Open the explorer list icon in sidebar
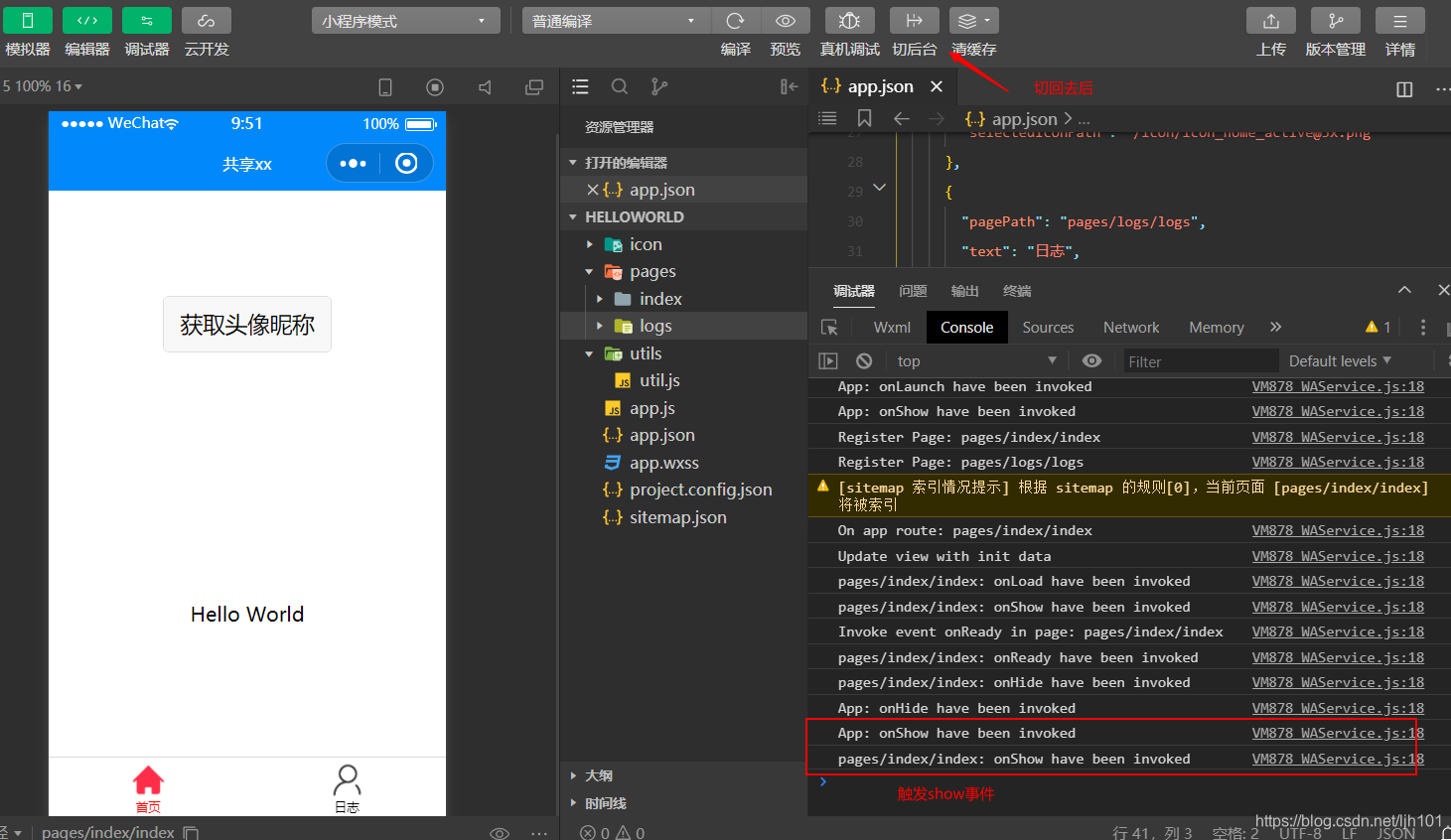This screenshot has height=840, width=1451. pyautogui.click(x=581, y=87)
